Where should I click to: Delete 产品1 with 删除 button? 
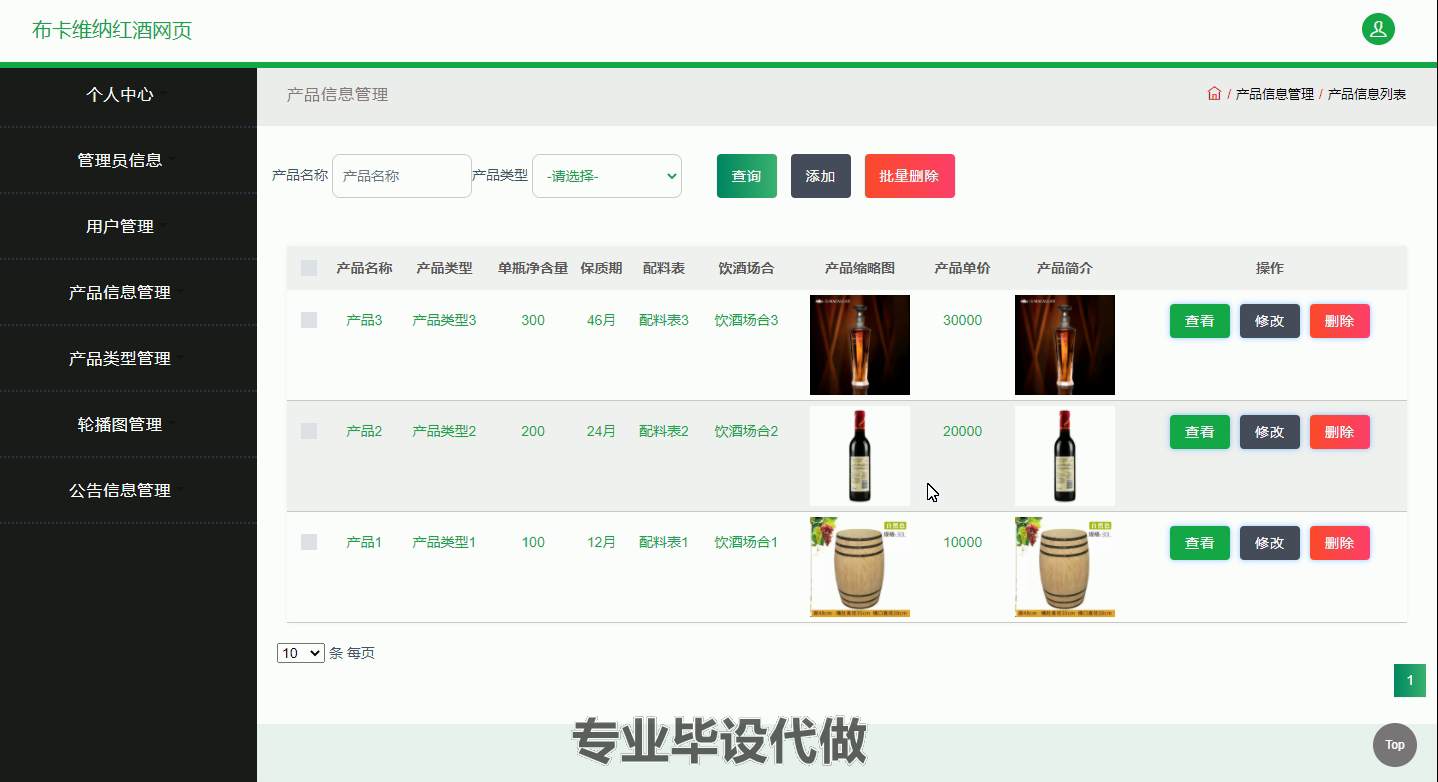pos(1340,543)
